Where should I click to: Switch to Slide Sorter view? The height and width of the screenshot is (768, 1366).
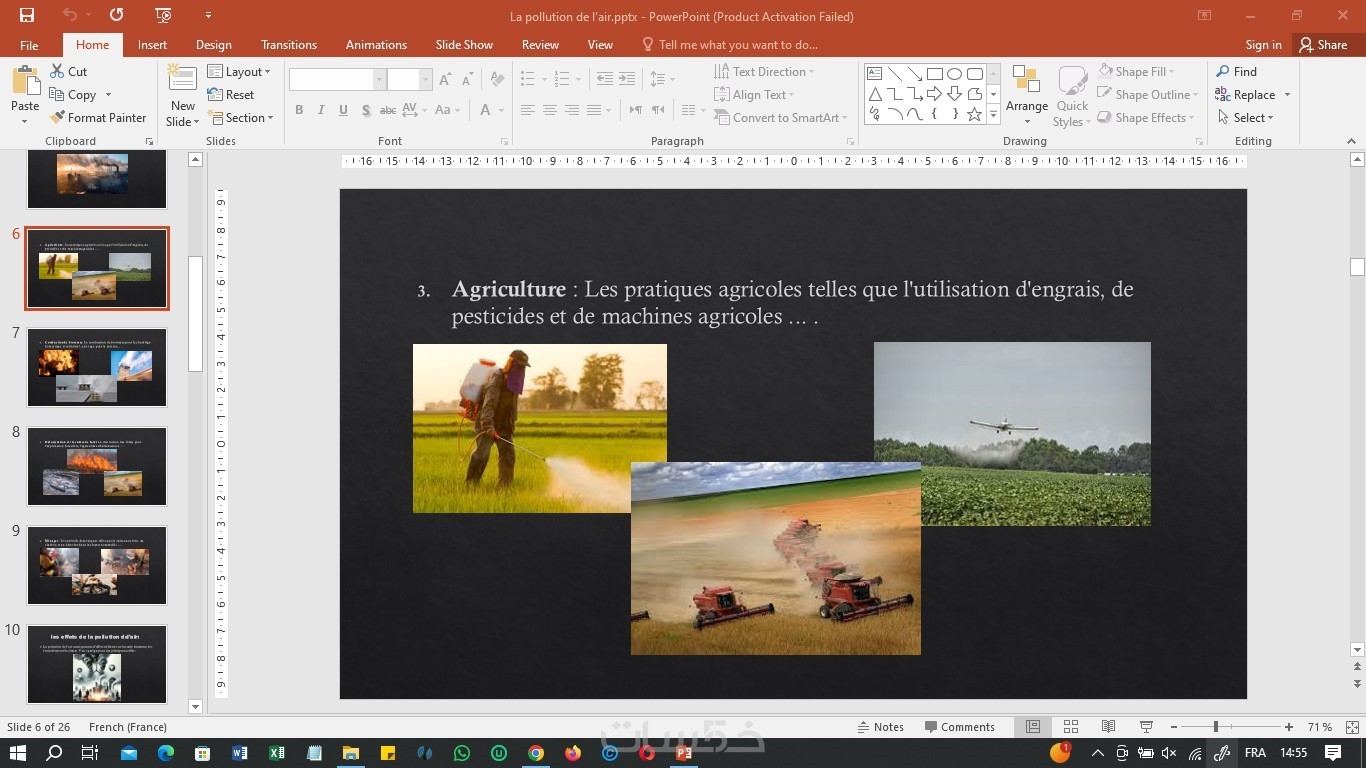(x=1071, y=727)
